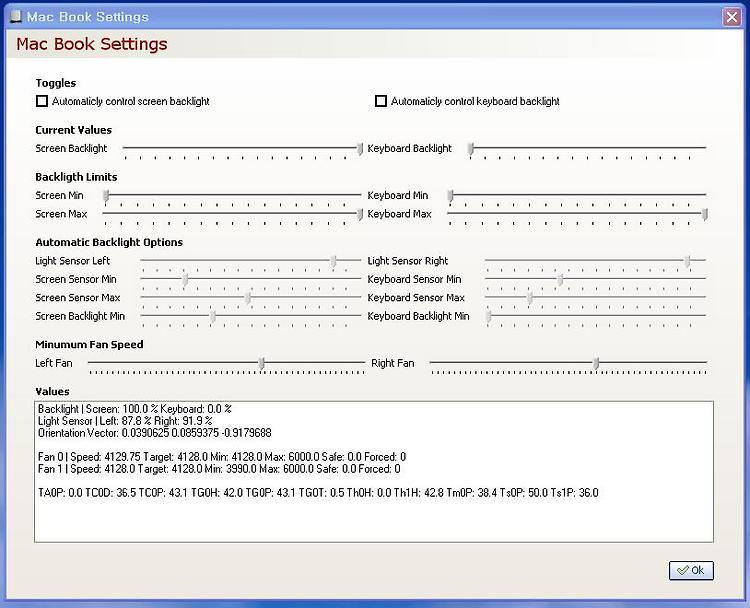The width and height of the screenshot is (750, 608).
Task: Click inside the Values text box
Action: tap(374, 472)
